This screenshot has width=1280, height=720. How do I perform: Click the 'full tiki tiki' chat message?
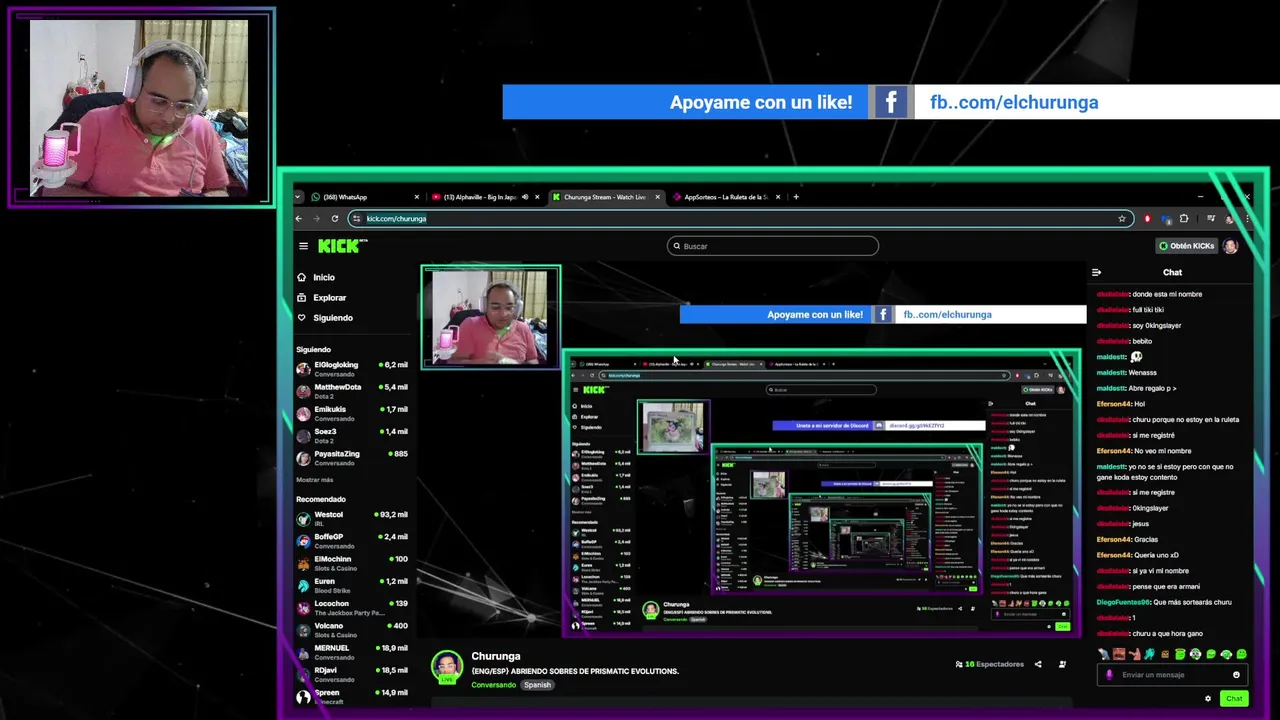pos(1148,310)
